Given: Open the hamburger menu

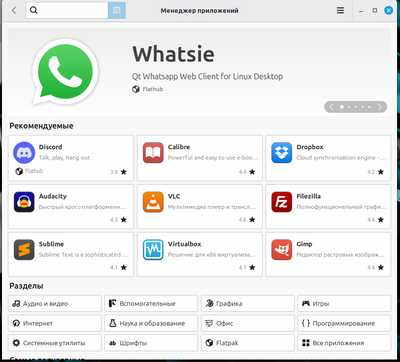Looking at the screenshot, I should (x=340, y=11).
